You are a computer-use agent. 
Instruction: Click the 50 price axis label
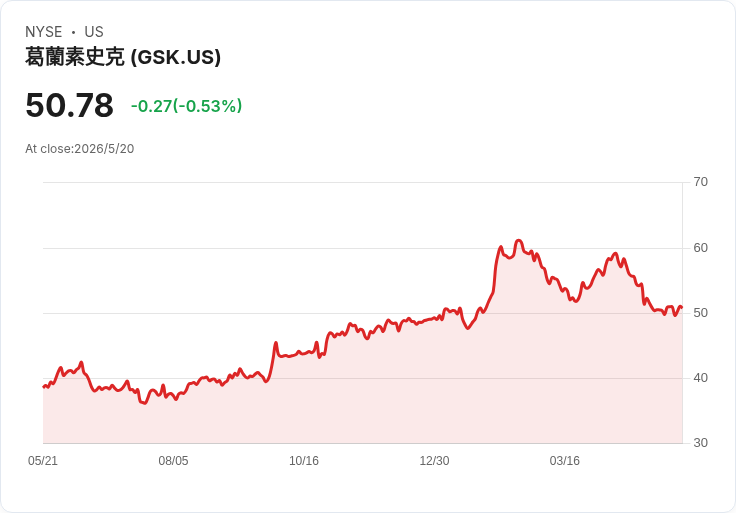point(700,313)
